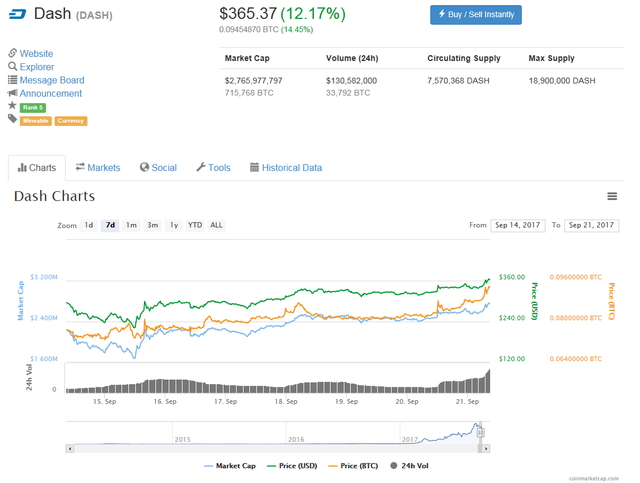Switch to the Charts tab
The width and height of the screenshot is (640, 483).
click(37, 168)
